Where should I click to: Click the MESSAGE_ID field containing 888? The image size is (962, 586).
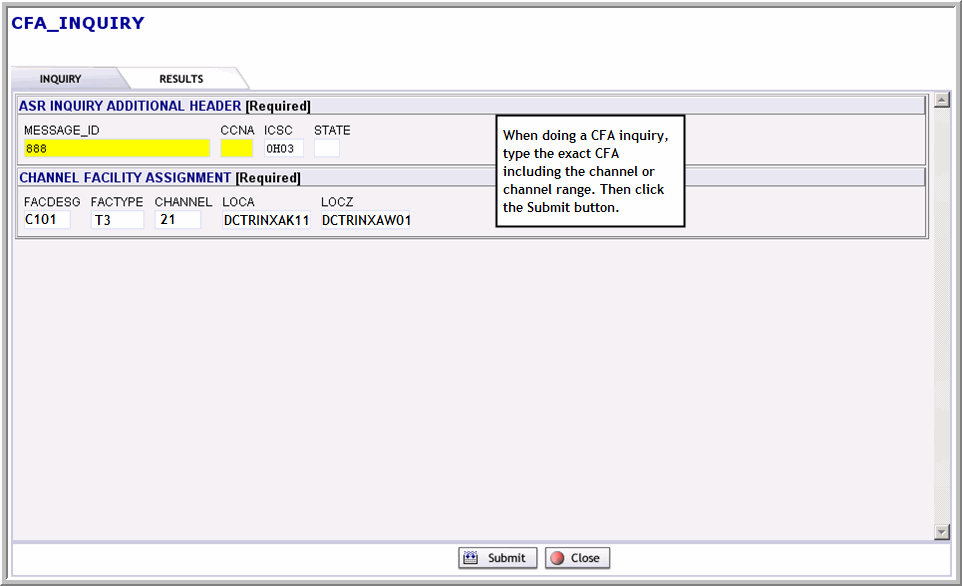pyautogui.click(x=116, y=148)
